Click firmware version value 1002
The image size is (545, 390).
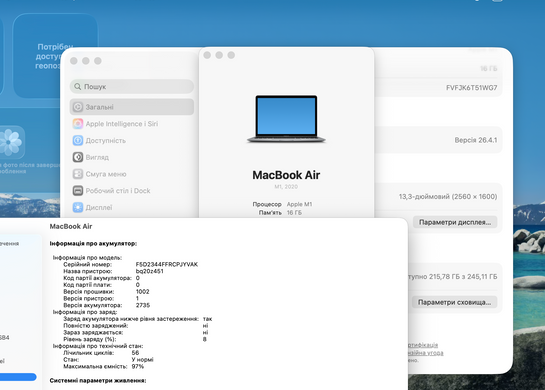click(143, 292)
